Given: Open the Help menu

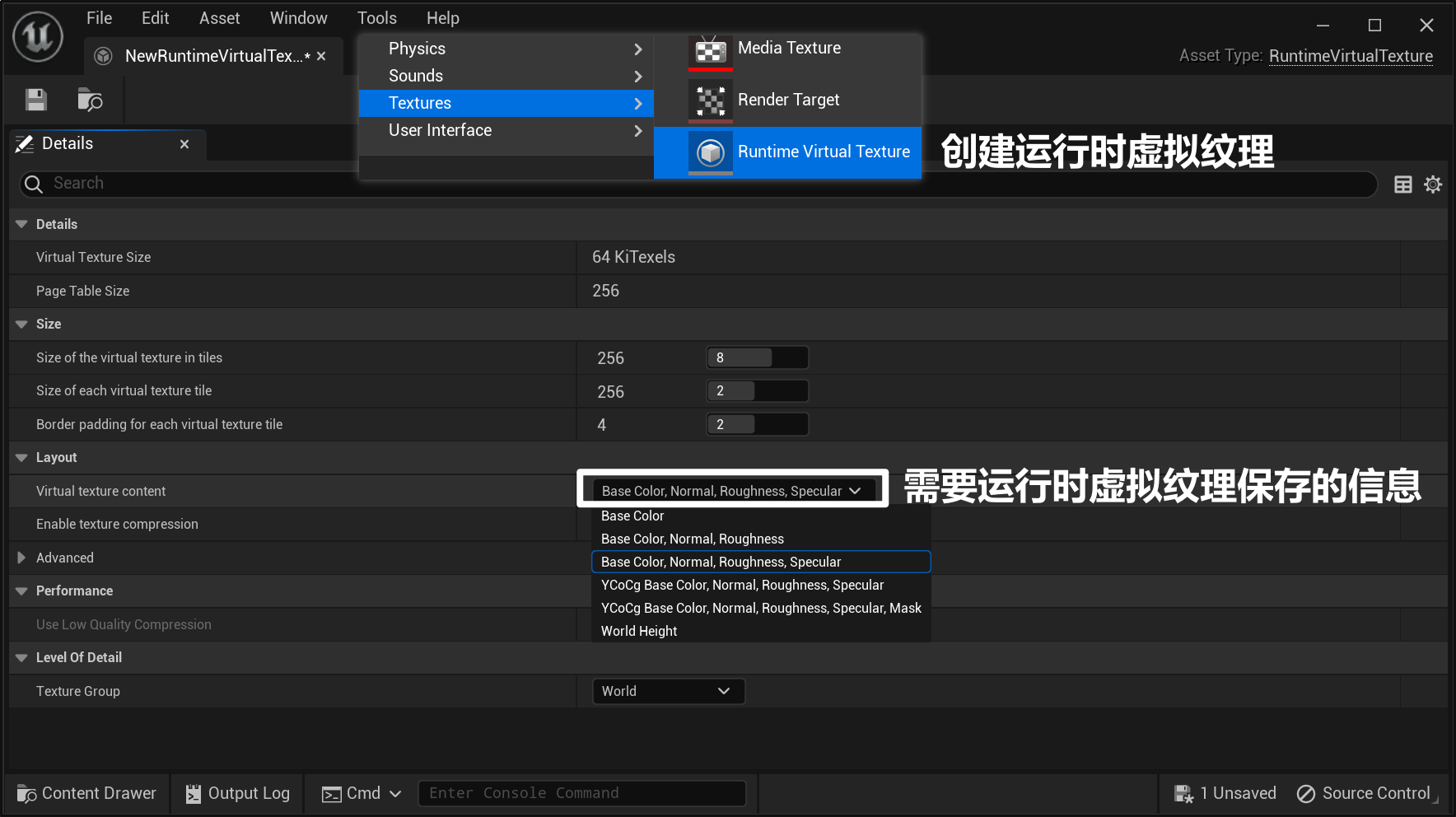Looking at the screenshot, I should pos(443,18).
